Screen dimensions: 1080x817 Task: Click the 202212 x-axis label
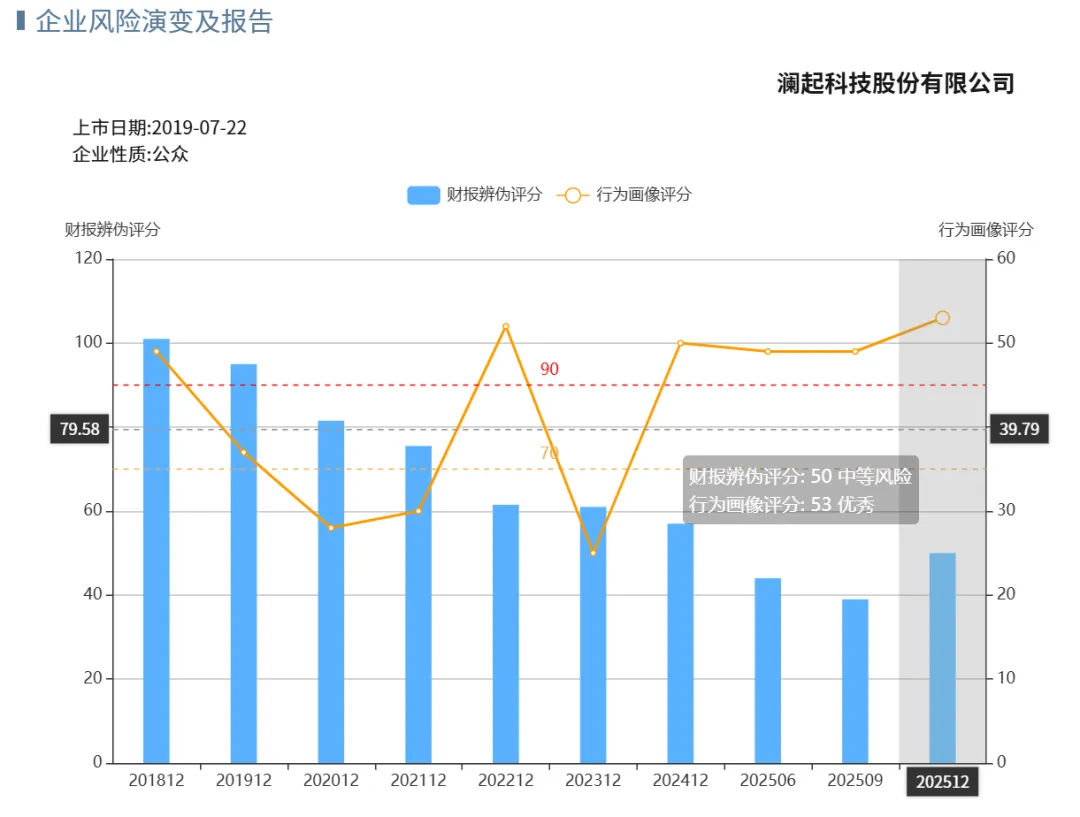tap(506, 780)
